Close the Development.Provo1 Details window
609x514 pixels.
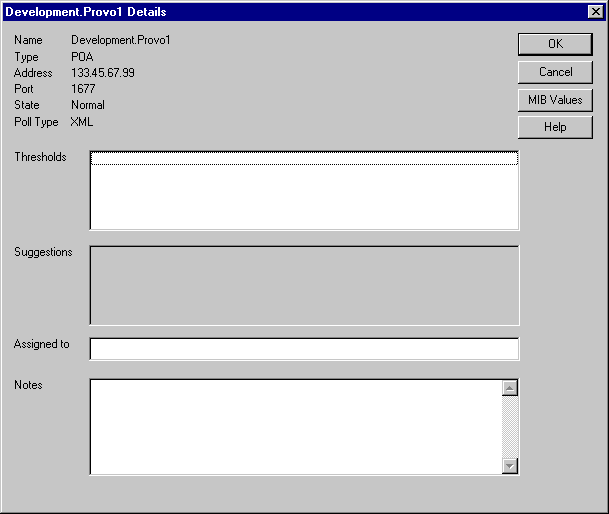coord(595,12)
